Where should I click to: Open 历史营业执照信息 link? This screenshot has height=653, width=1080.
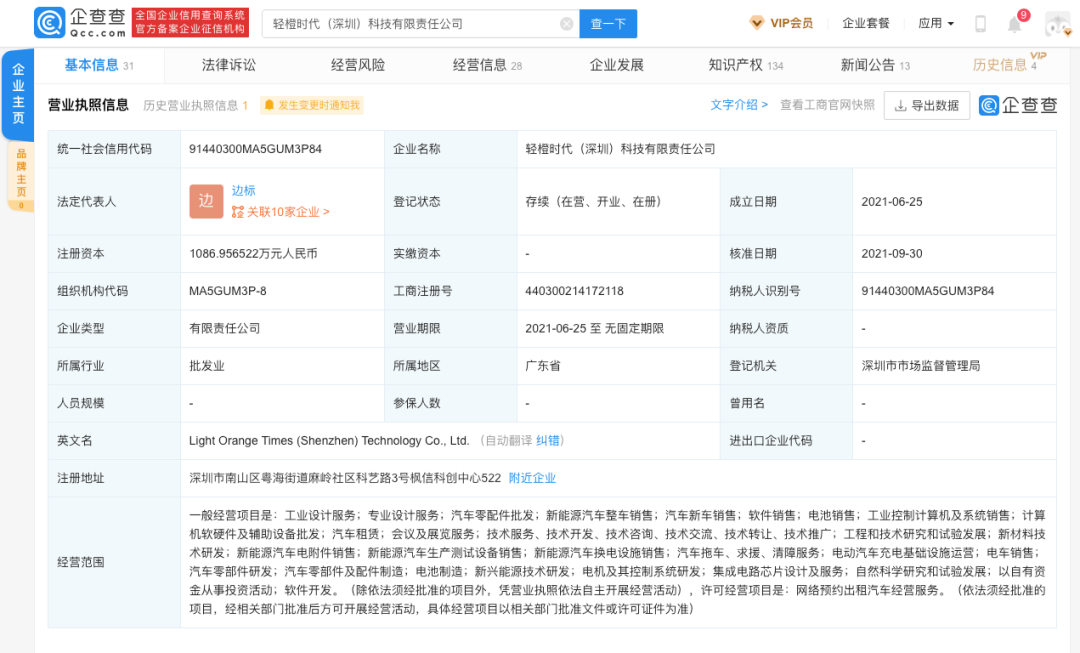tap(196, 105)
